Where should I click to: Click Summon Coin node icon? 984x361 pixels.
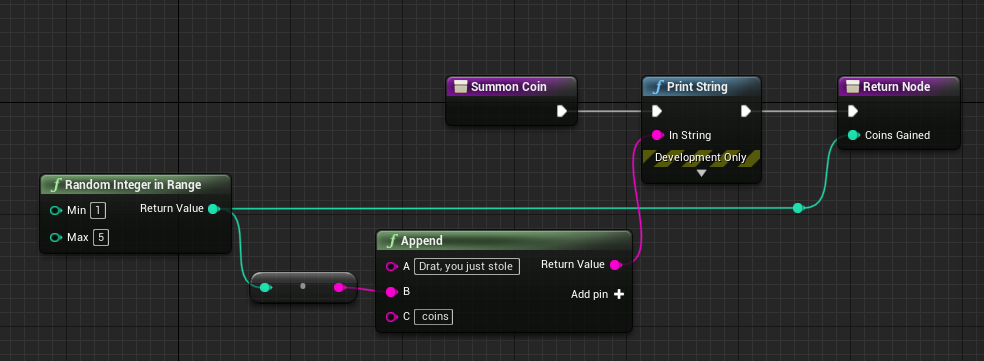tap(461, 87)
